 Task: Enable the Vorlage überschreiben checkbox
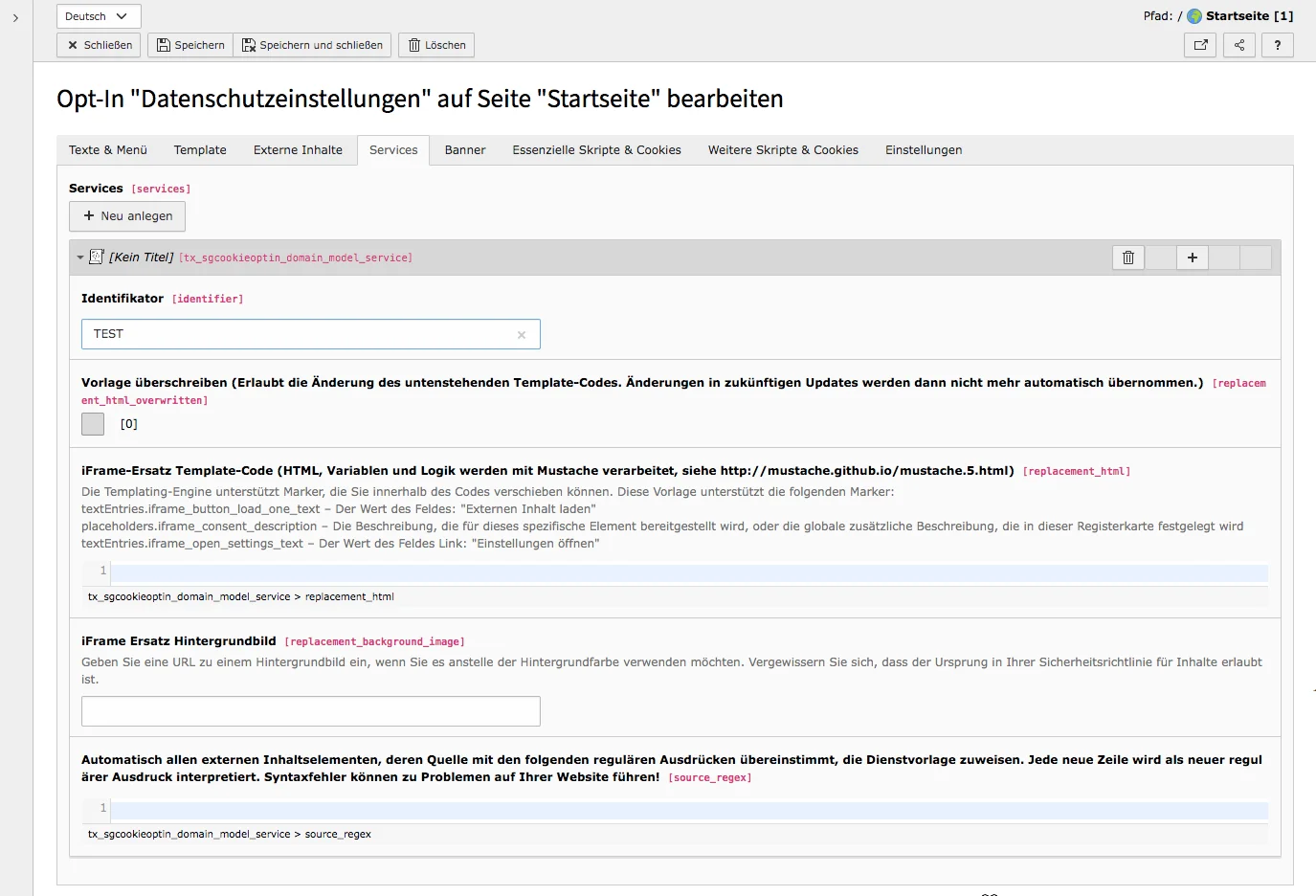point(92,423)
